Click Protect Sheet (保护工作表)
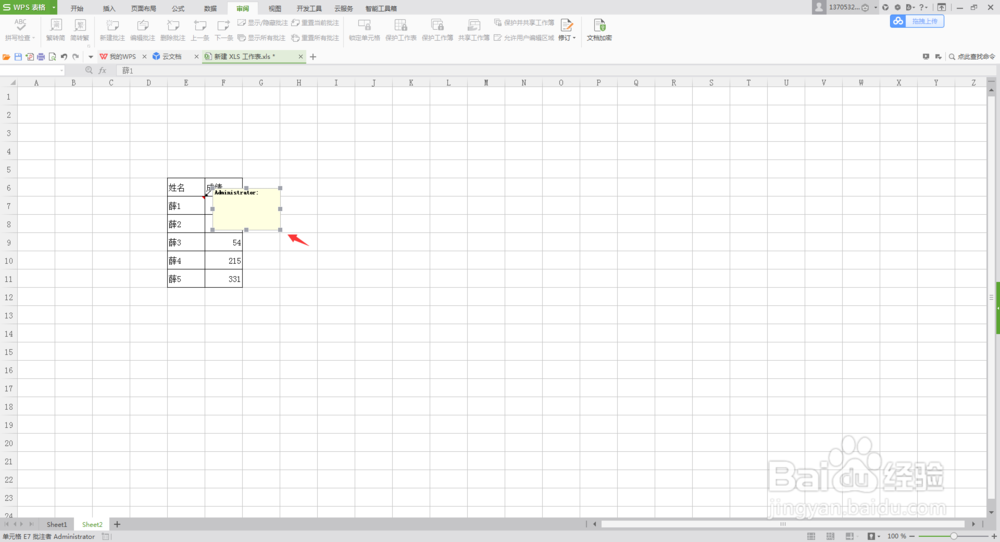 tap(401, 29)
